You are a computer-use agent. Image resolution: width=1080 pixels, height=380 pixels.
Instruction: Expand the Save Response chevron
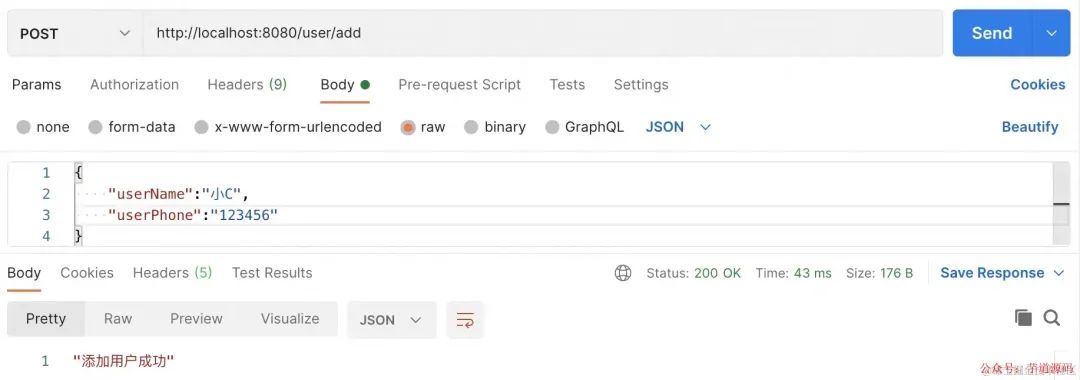(x=1059, y=273)
